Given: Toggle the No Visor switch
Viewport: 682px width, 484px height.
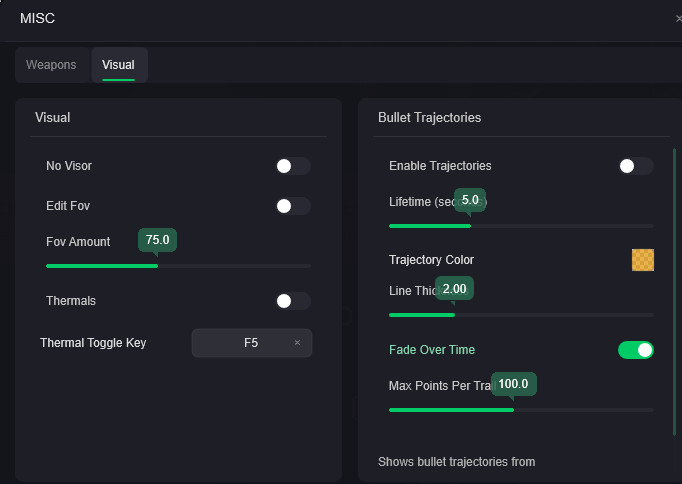Looking at the screenshot, I should coord(293,166).
